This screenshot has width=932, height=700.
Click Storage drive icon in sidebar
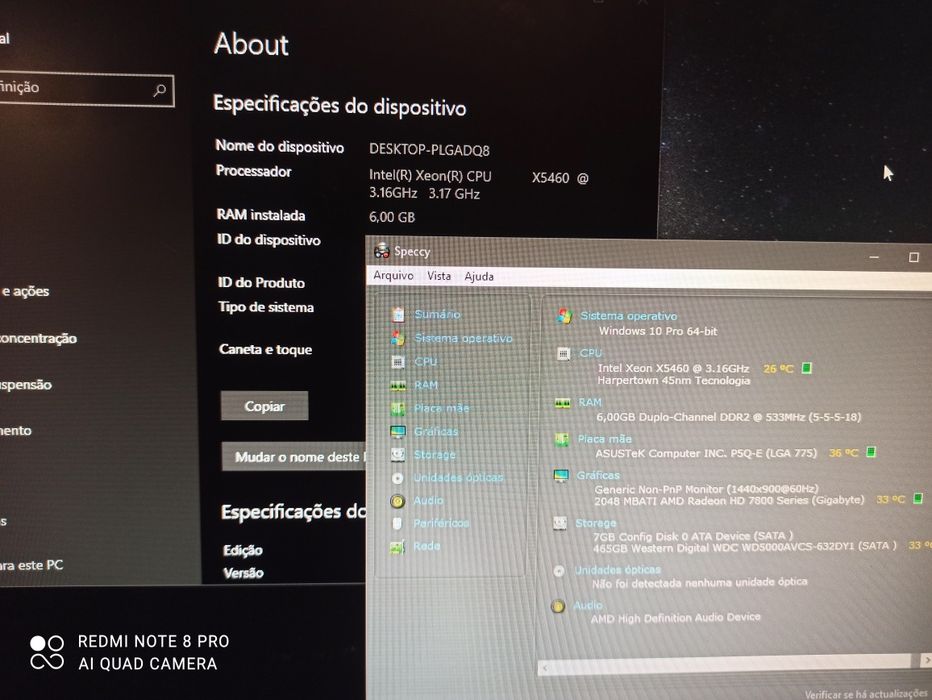(x=398, y=455)
